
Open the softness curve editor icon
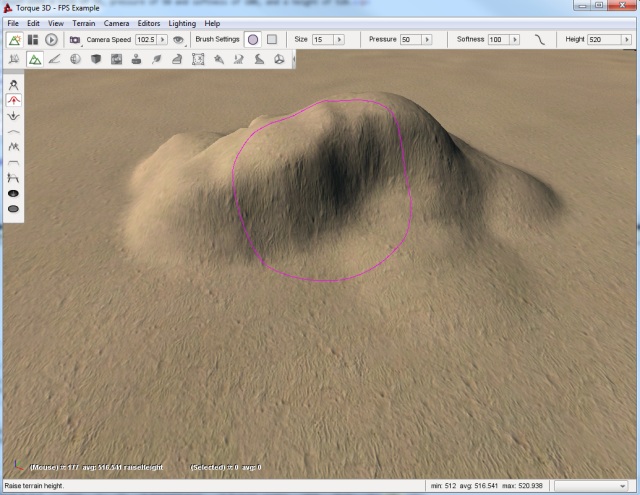point(541,39)
